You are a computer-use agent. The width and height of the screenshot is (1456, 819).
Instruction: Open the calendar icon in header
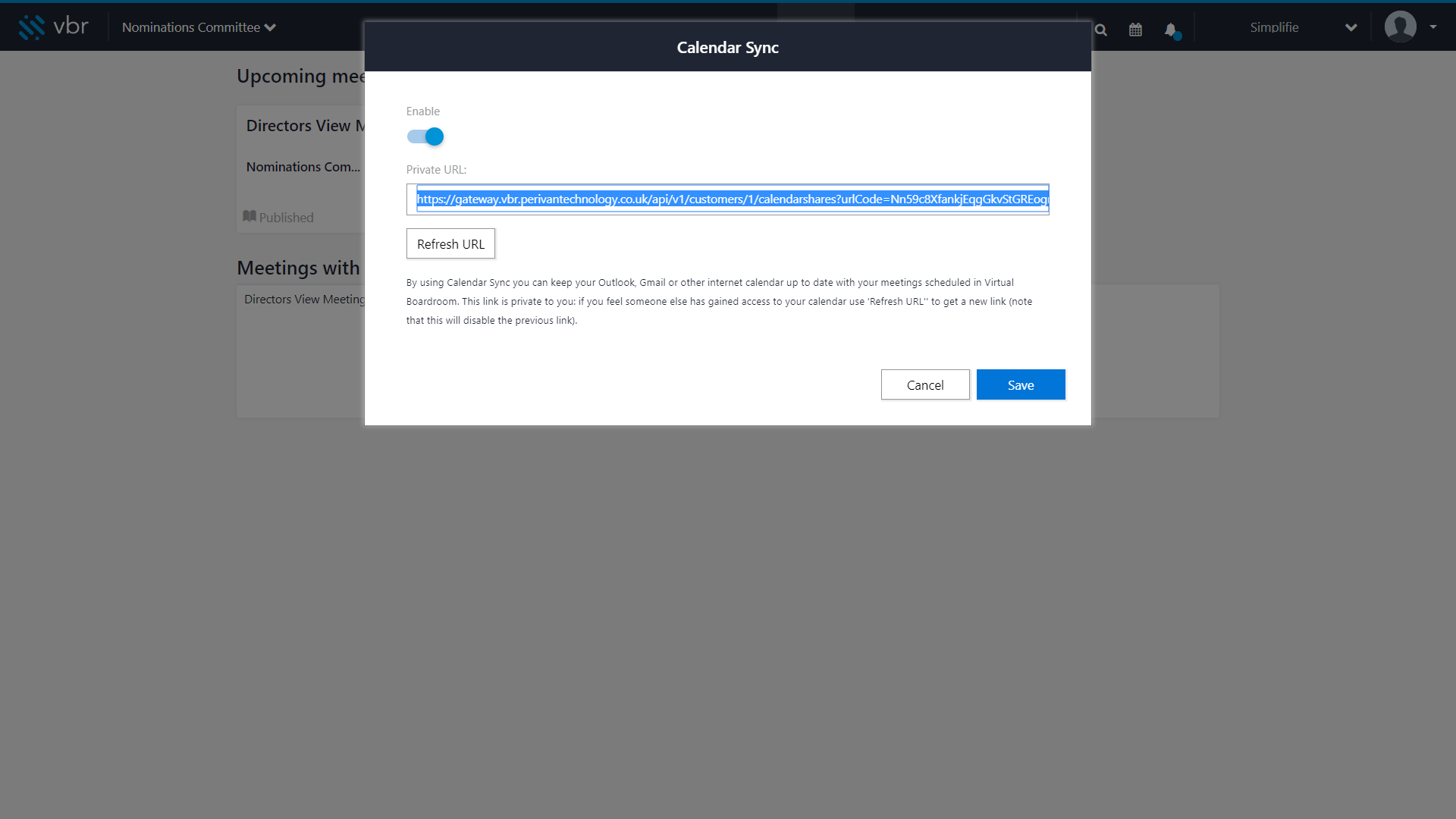(x=1135, y=30)
